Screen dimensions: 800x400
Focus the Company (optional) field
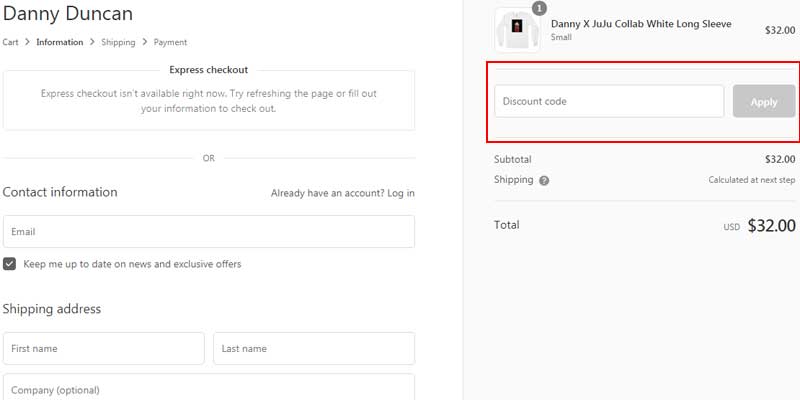(208, 388)
